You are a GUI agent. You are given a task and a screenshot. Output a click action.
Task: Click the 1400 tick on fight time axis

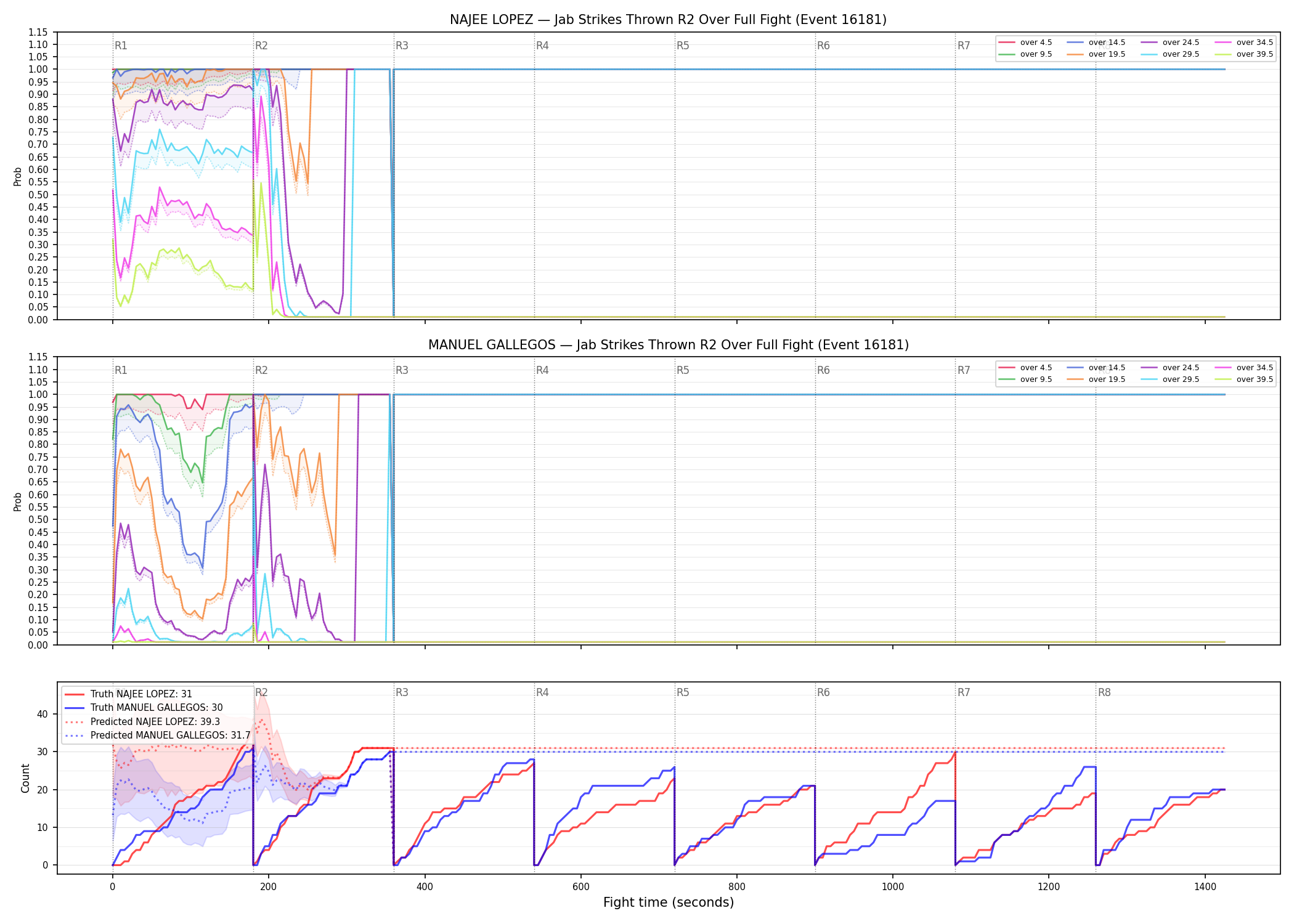tap(1205, 887)
